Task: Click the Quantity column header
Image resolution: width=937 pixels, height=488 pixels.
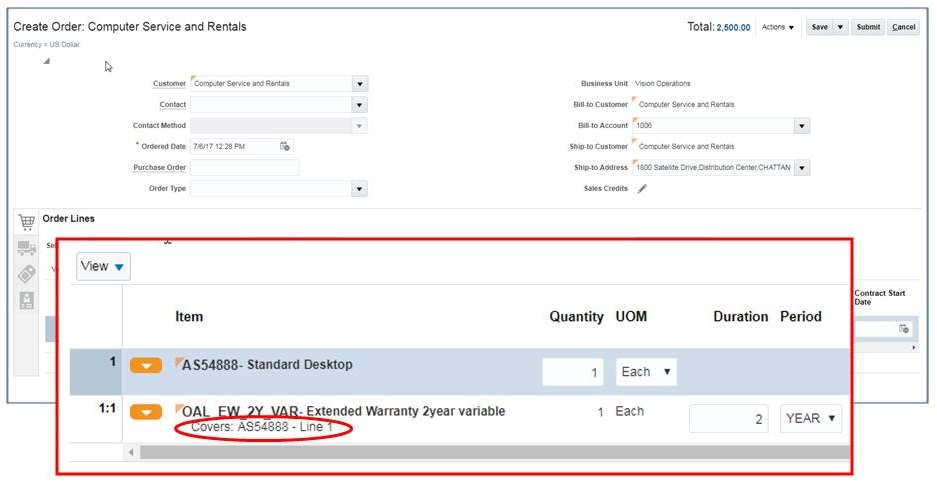Action: coord(576,317)
